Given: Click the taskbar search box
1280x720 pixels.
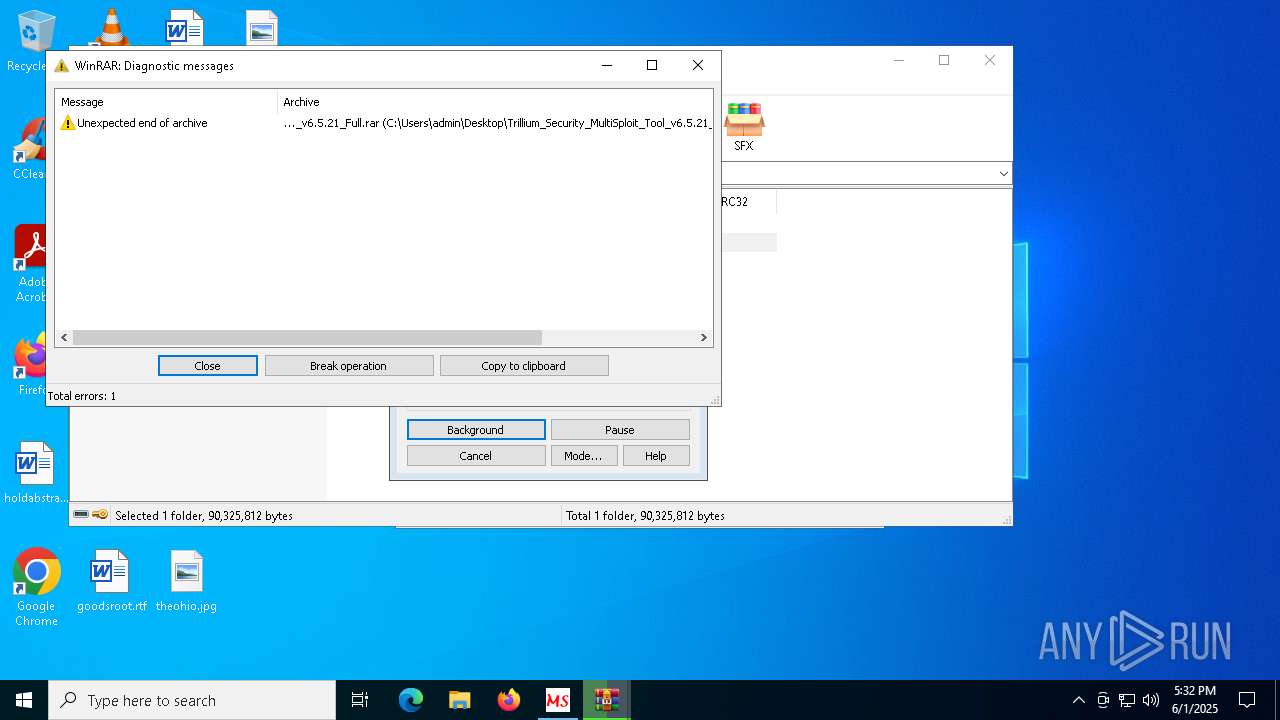Looking at the screenshot, I should [192, 700].
